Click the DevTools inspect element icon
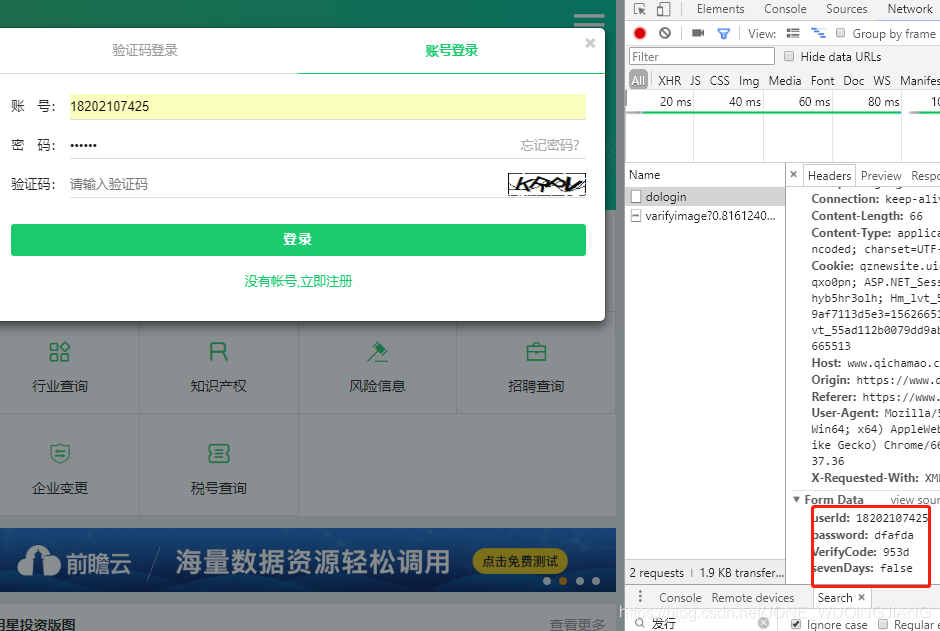 tap(640, 9)
